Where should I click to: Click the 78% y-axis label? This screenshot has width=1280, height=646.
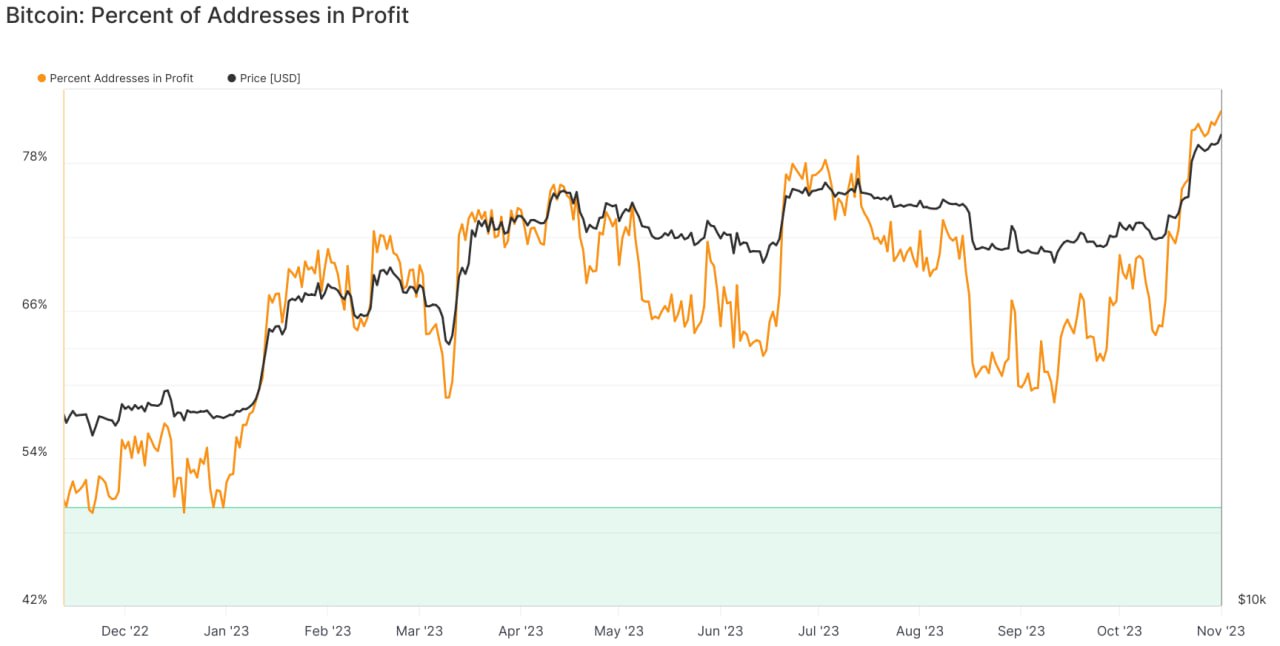pyautogui.click(x=34, y=157)
